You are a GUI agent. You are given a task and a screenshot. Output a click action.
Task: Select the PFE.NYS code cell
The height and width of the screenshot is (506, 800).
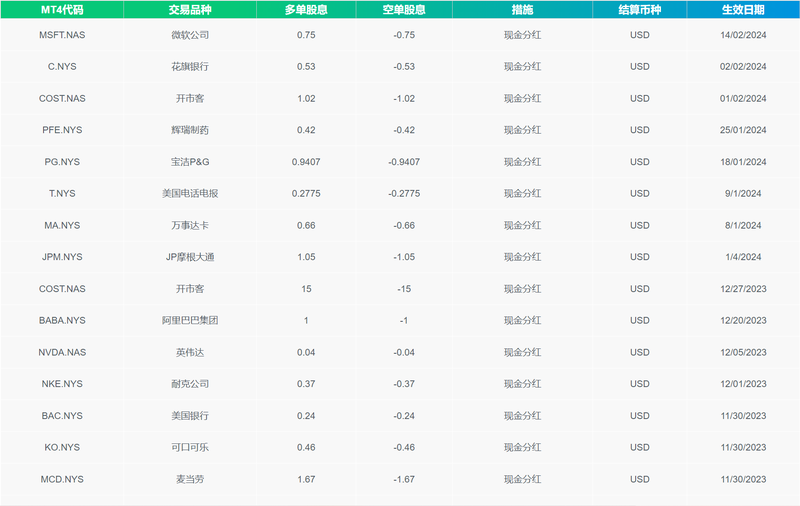tap(62, 130)
